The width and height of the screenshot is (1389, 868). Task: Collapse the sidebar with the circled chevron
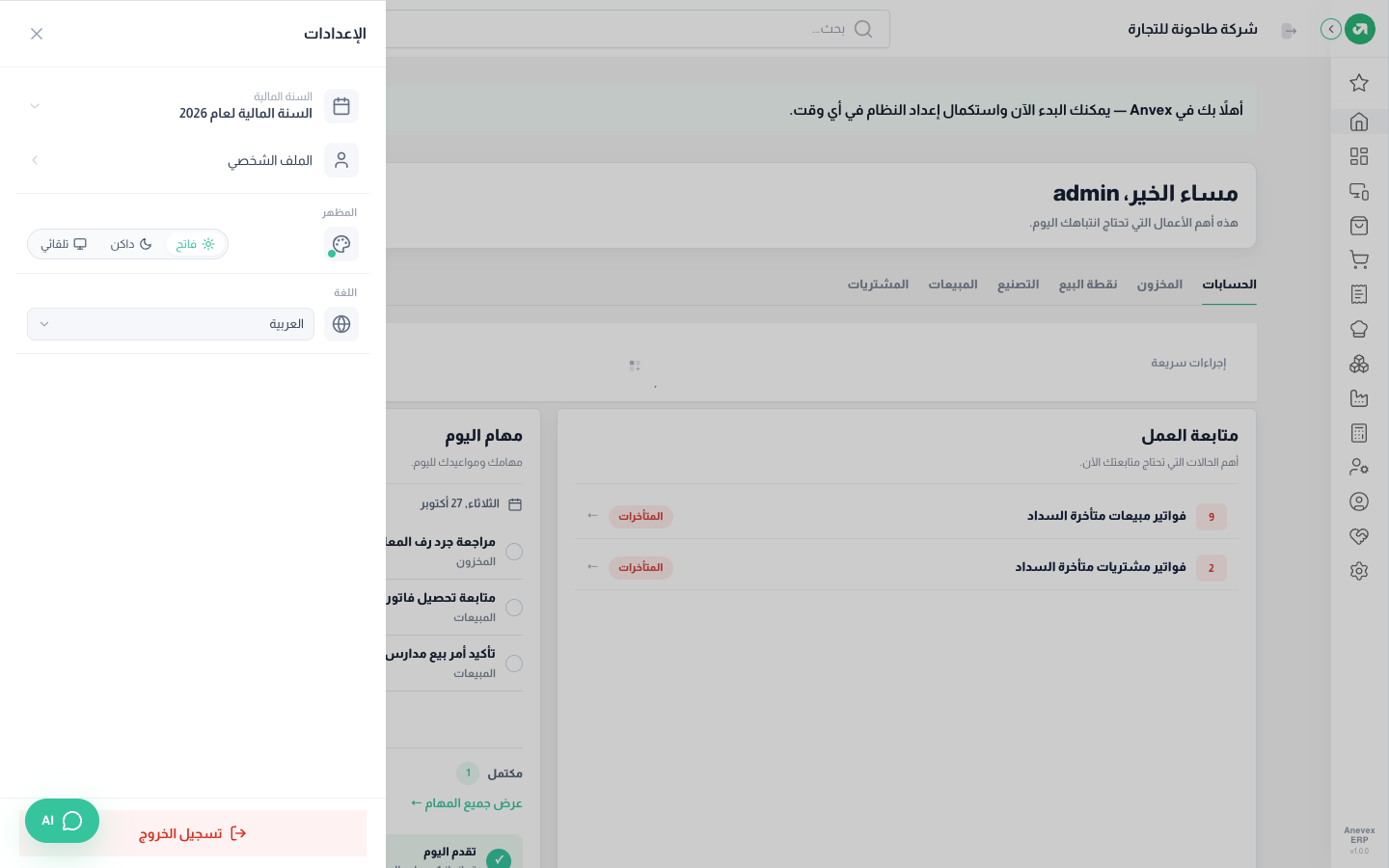(x=1331, y=29)
